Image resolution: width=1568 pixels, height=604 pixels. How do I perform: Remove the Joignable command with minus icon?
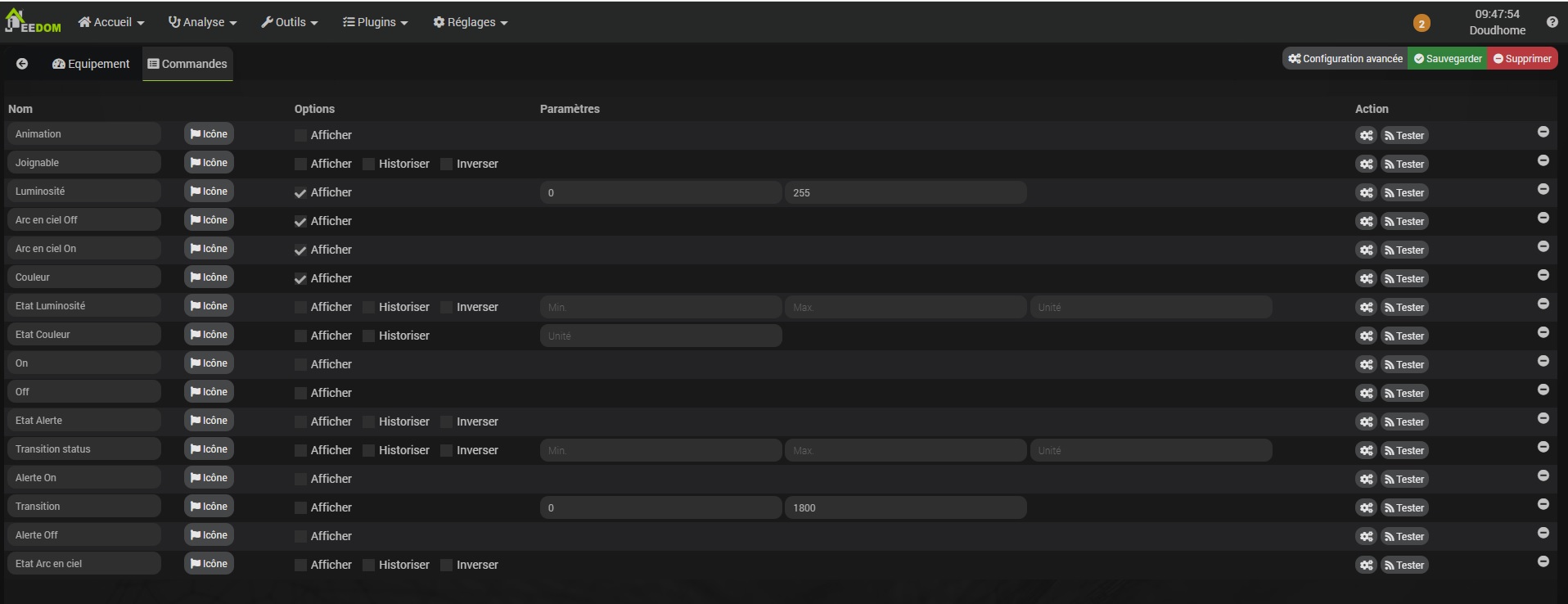[x=1543, y=160]
